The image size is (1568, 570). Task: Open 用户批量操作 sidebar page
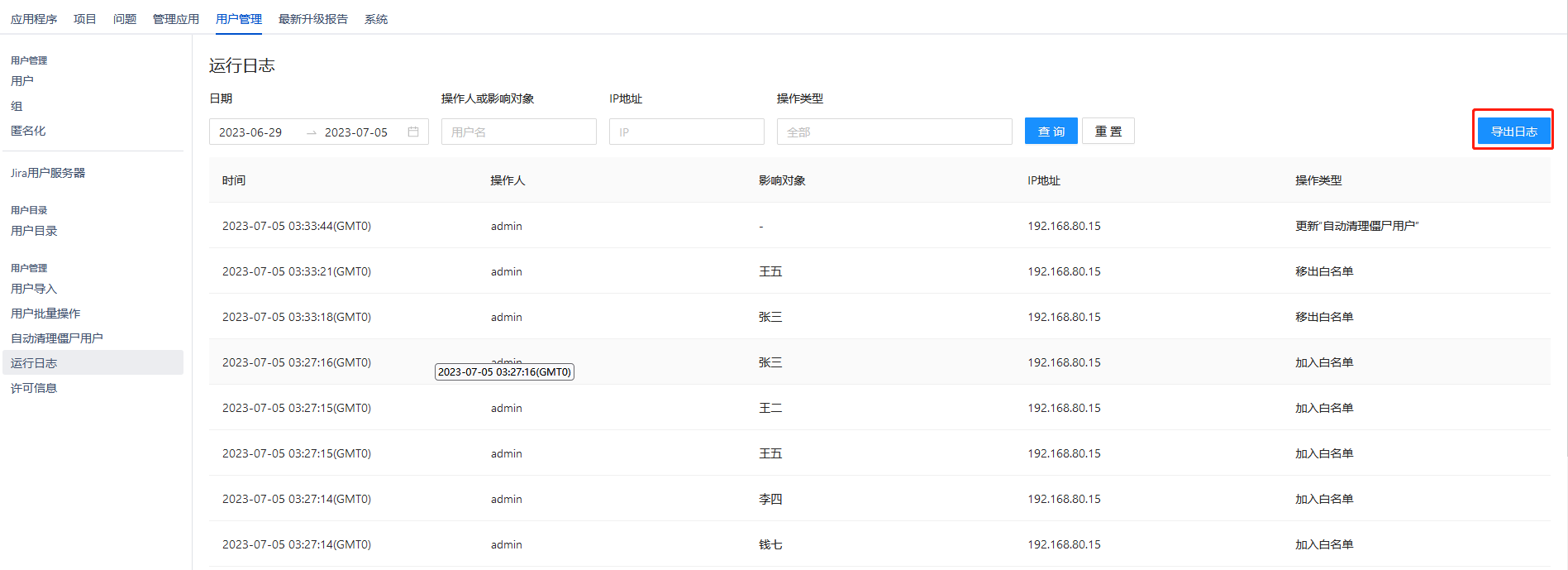(45, 314)
